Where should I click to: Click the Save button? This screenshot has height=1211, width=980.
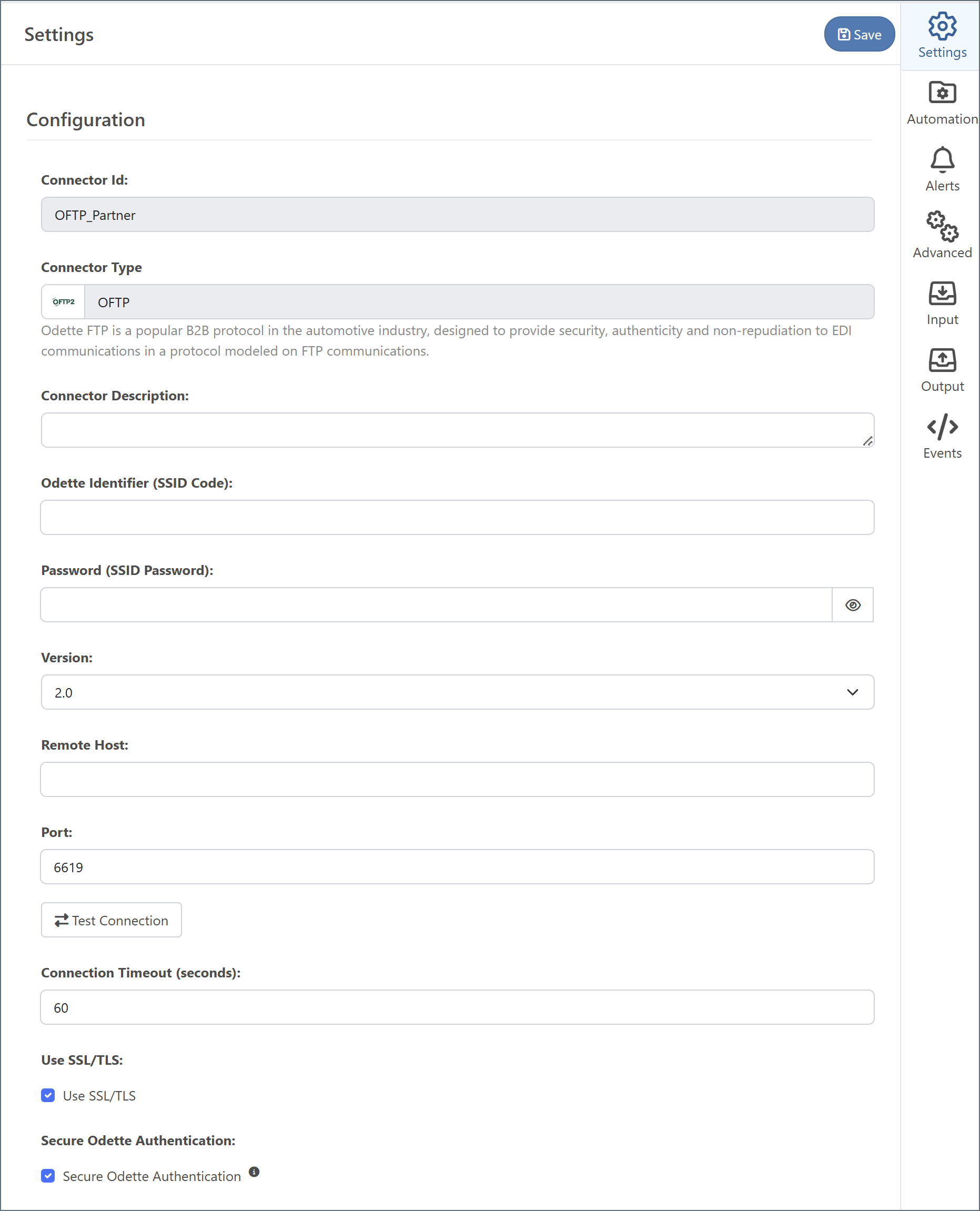(858, 34)
